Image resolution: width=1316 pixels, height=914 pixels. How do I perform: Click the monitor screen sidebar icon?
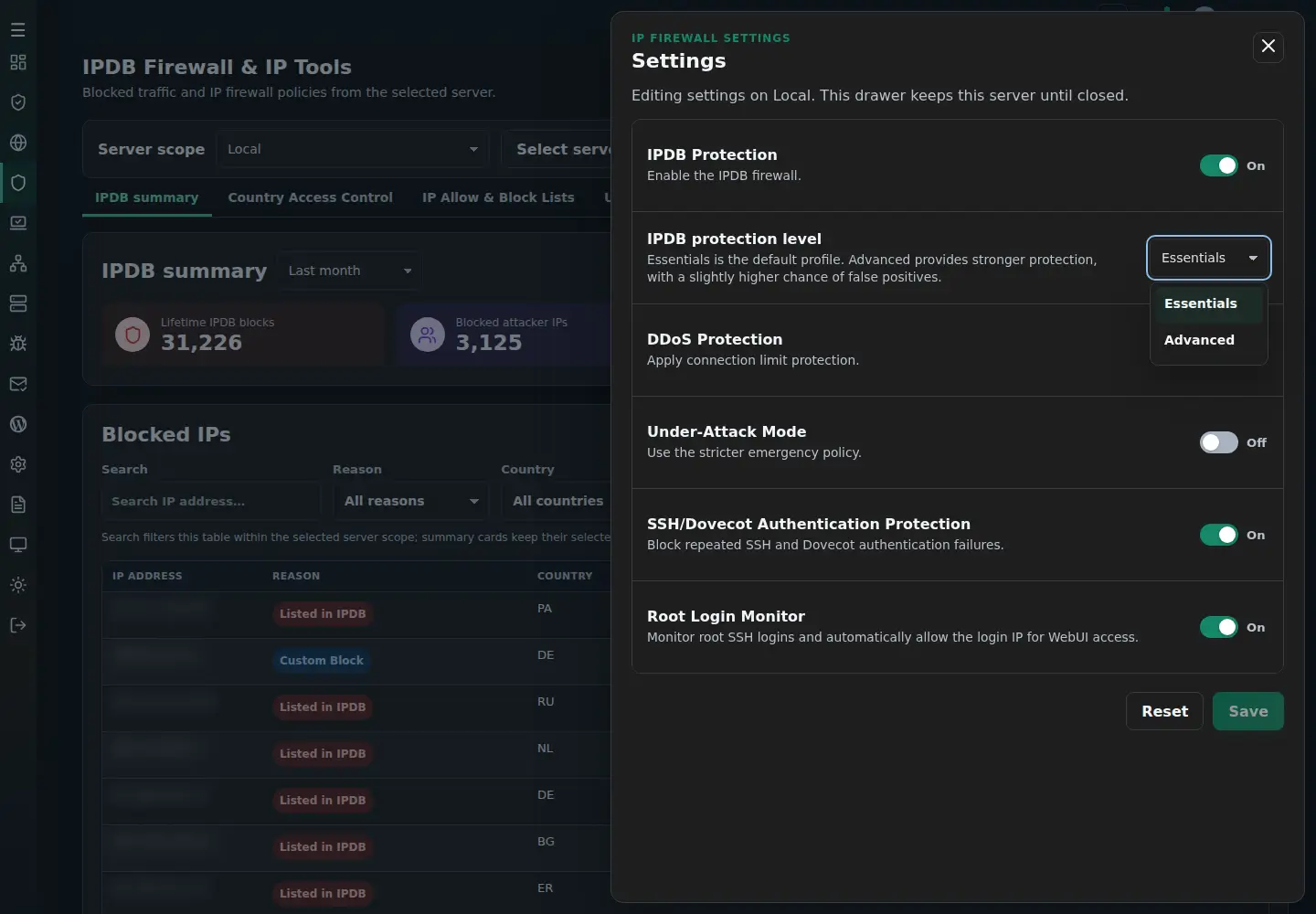[x=18, y=545]
